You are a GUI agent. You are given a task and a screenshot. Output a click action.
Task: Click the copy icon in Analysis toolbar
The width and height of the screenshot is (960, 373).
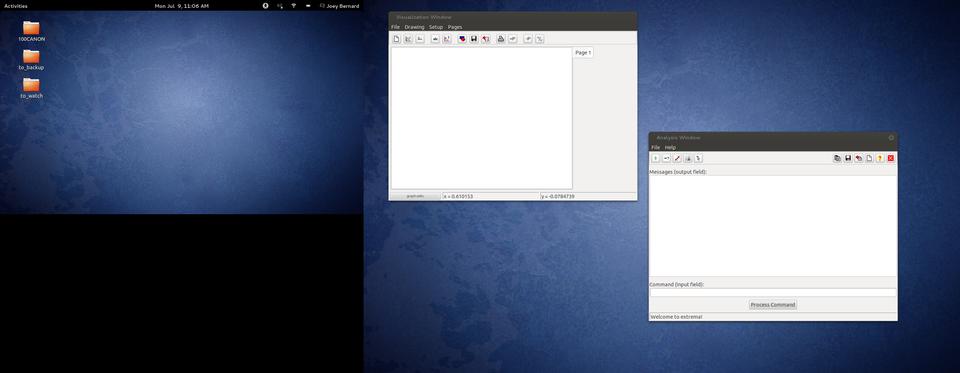[x=837, y=158]
